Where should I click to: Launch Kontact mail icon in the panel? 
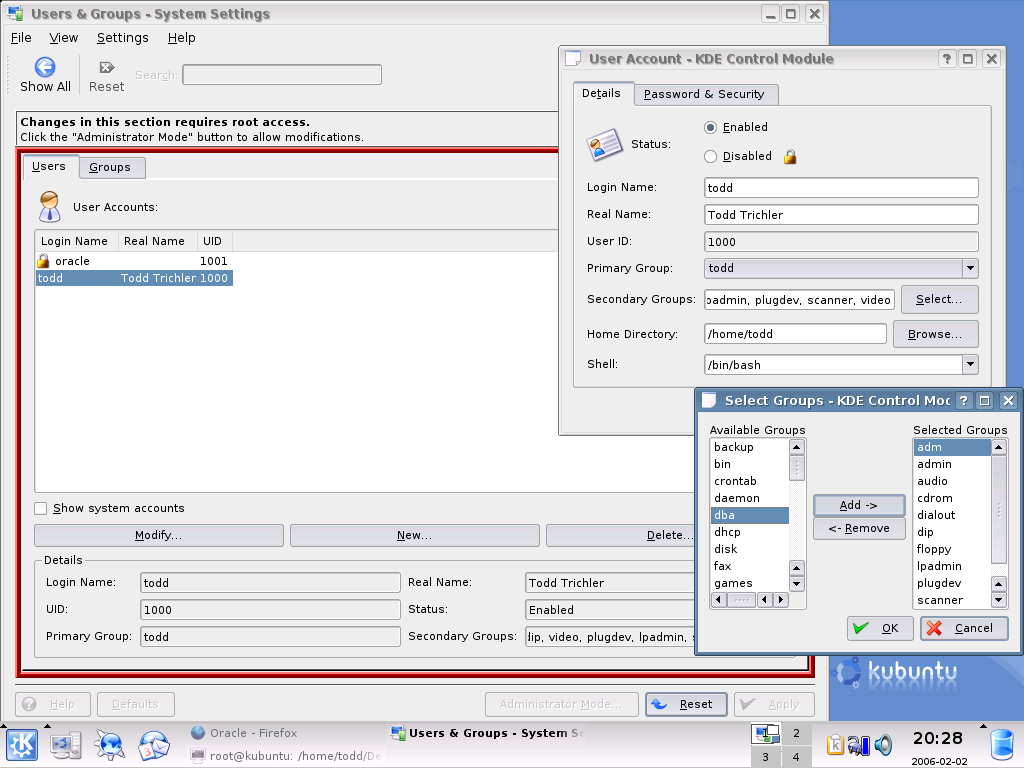point(153,745)
